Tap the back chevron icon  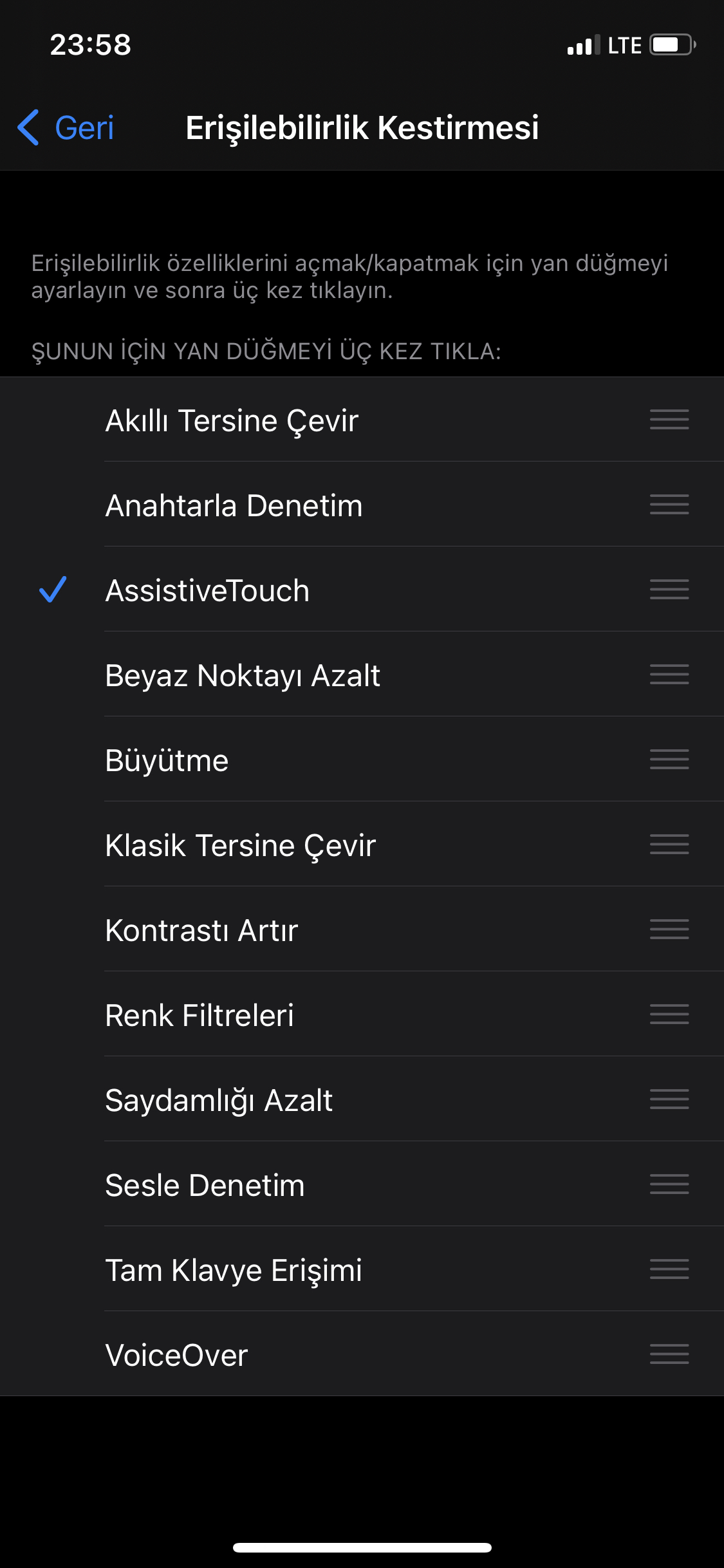click(x=28, y=127)
